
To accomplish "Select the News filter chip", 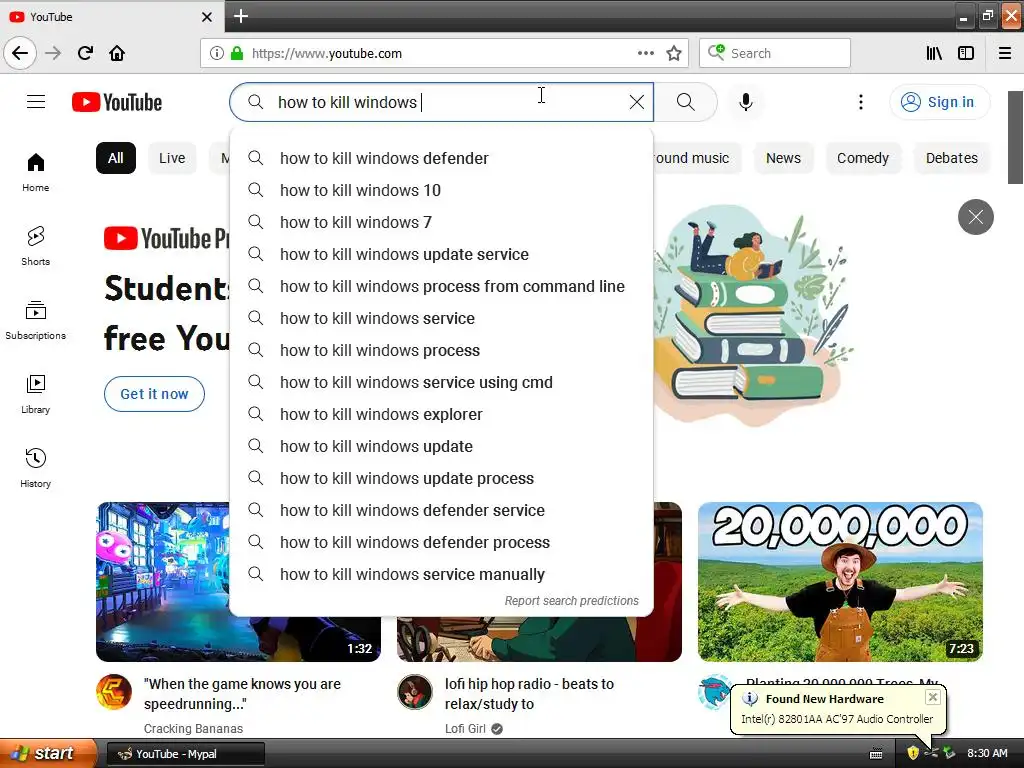I will (x=783, y=158).
